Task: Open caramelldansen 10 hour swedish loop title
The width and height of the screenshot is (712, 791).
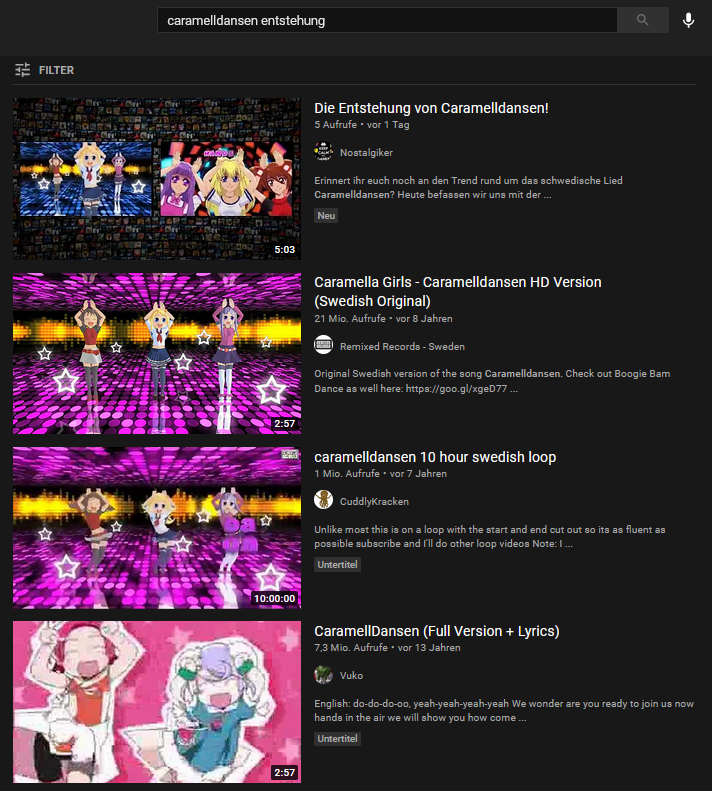Action: pyautogui.click(x=435, y=457)
